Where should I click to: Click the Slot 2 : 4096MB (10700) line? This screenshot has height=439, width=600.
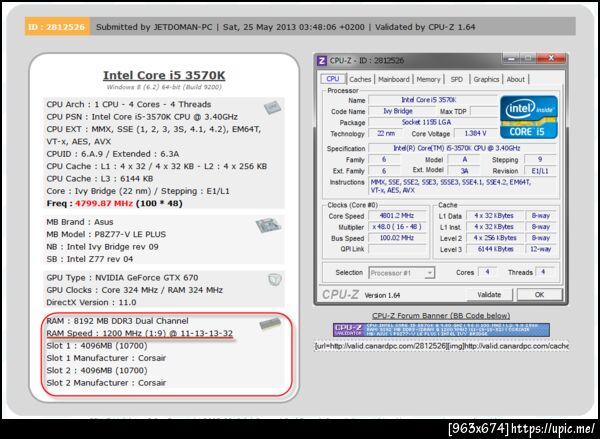pyautogui.click(x=97, y=370)
